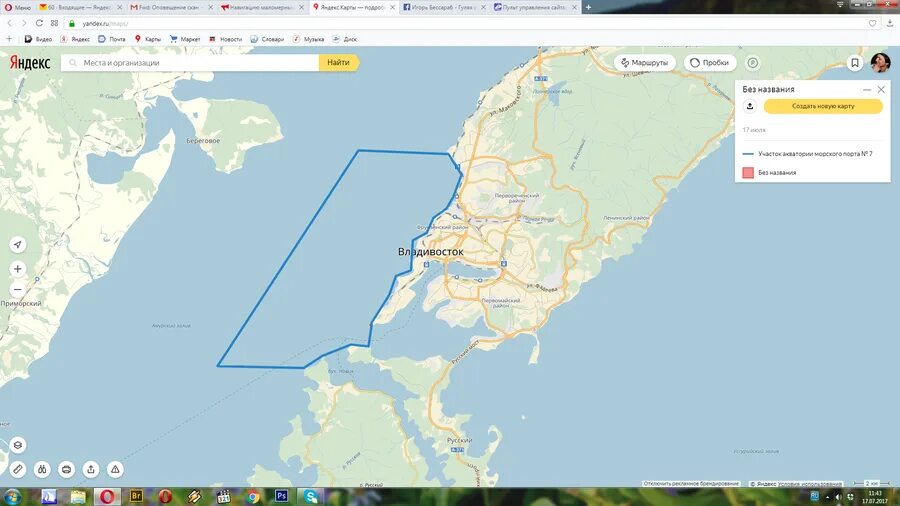Open the browser downloads icon
This screenshot has width=900, height=506.
pos(890,23)
